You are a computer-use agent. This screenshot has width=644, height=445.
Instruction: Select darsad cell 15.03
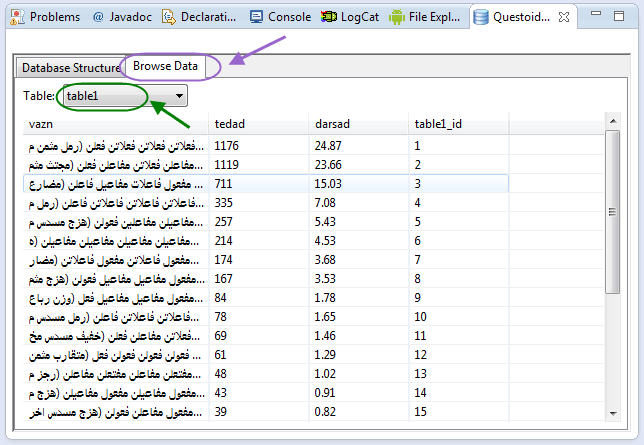tap(359, 184)
